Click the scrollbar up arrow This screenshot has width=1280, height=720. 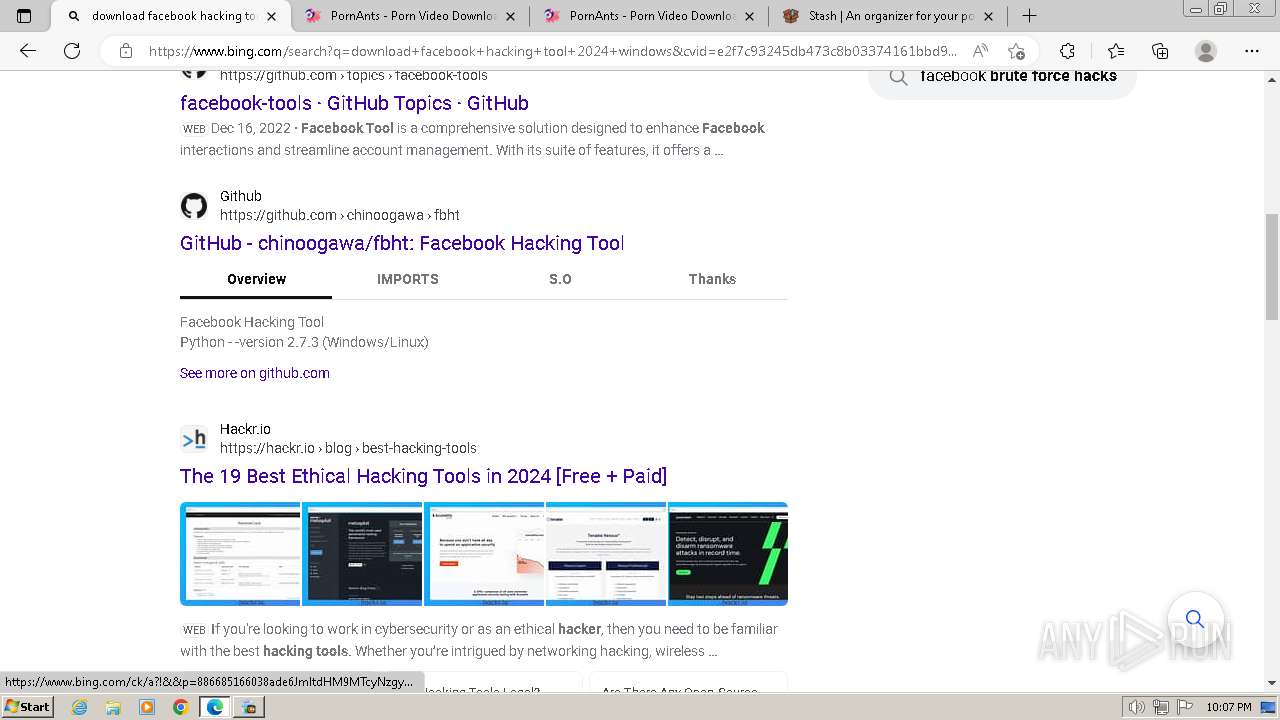click(x=1272, y=79)
